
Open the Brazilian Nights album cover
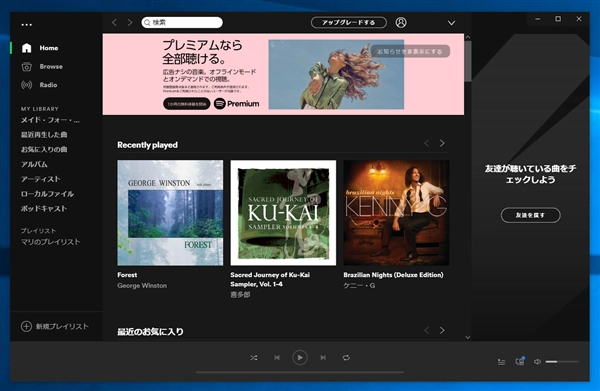pyautogui.click(x=396, y=213)
